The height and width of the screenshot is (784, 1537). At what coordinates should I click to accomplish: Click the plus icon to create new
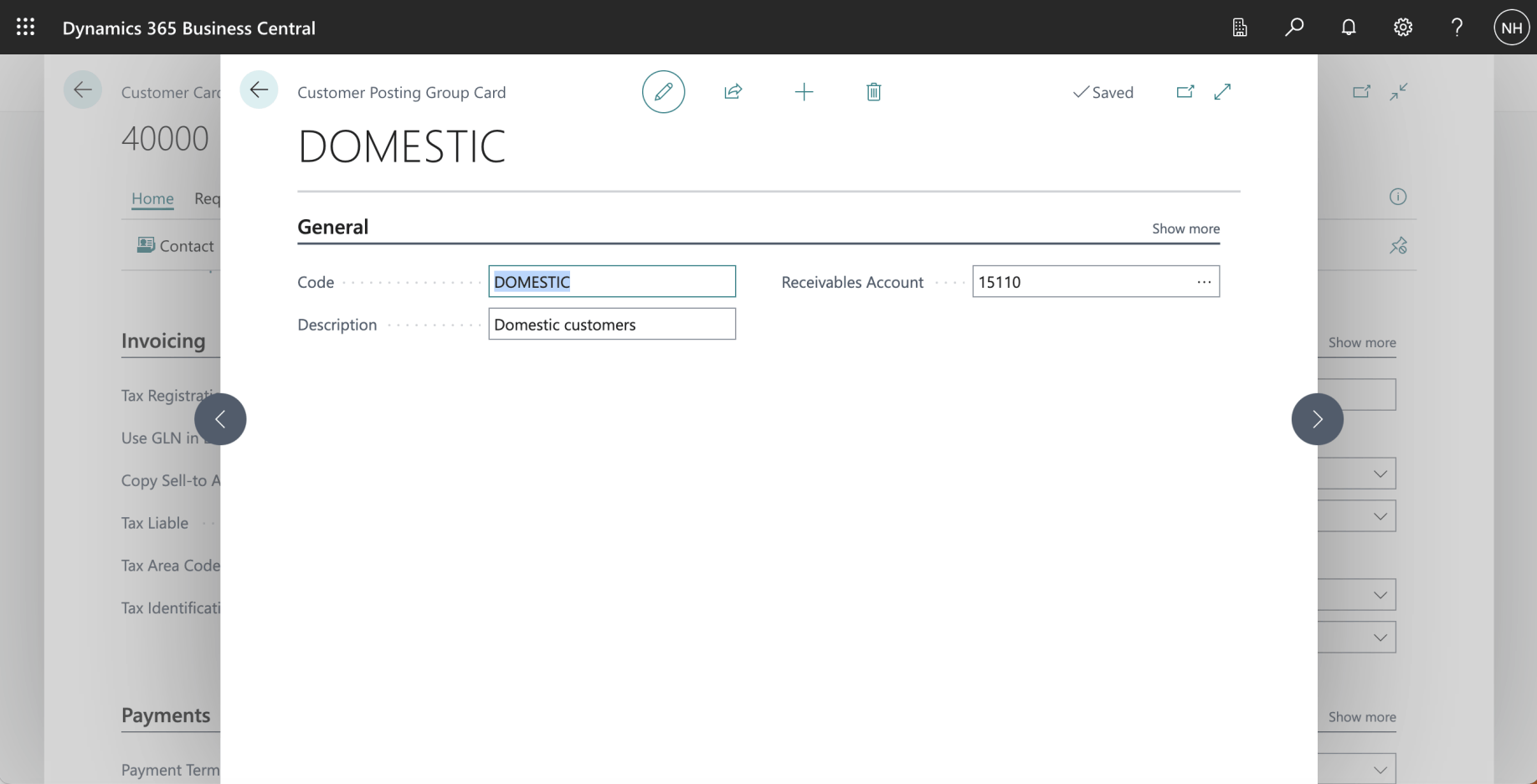pyautogui.click(x=804, y=92)
